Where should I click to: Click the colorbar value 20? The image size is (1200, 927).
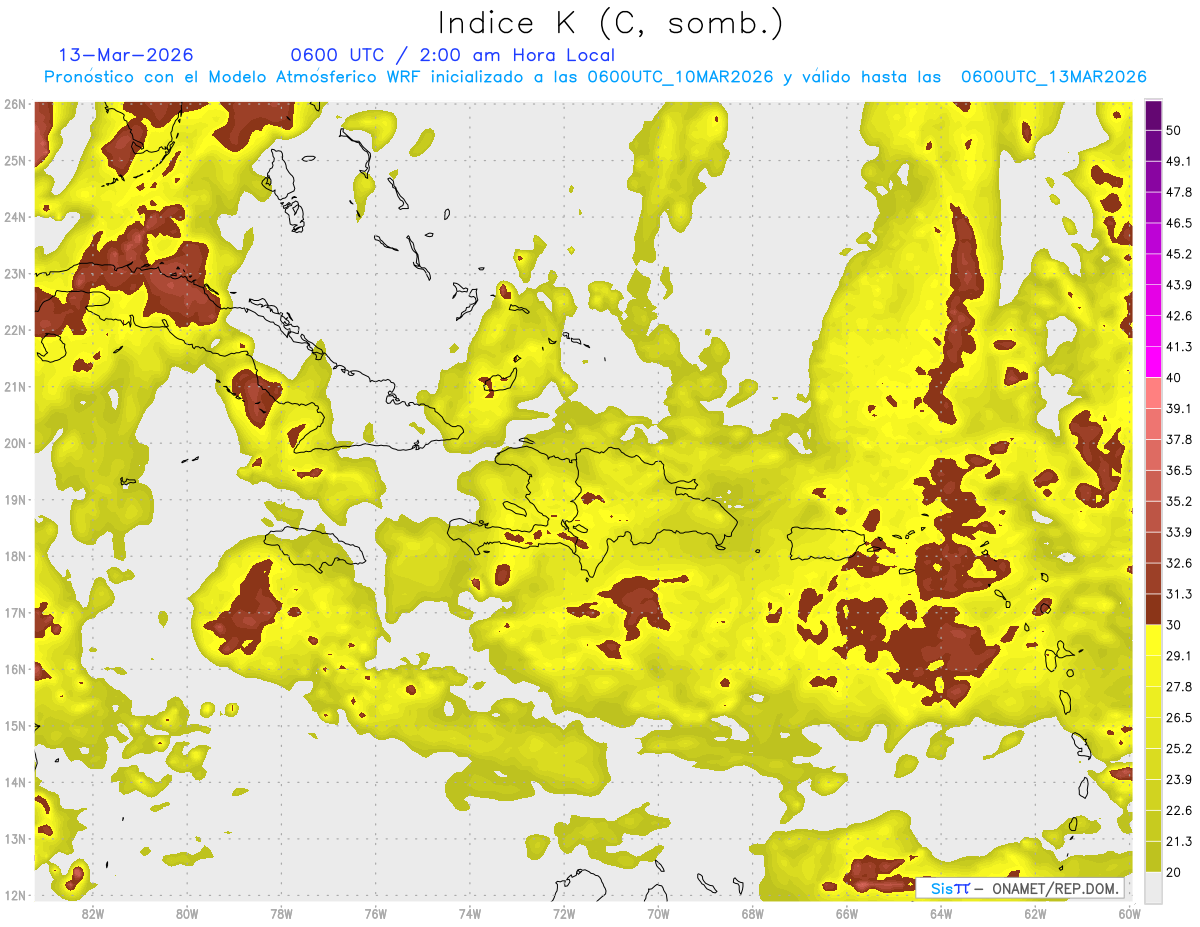tap(1174, 873)
